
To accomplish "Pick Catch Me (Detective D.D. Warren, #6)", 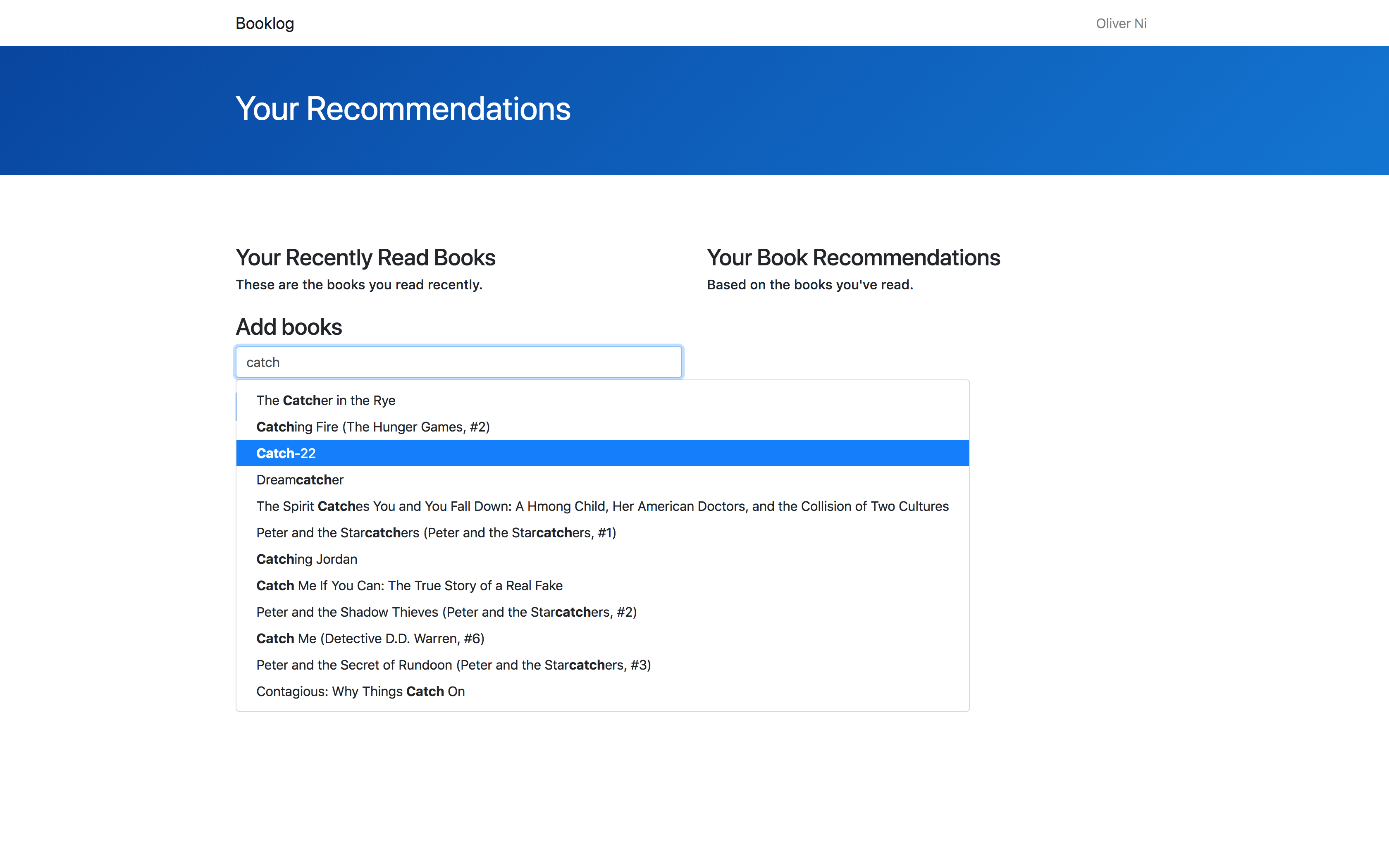I will 370,638.
